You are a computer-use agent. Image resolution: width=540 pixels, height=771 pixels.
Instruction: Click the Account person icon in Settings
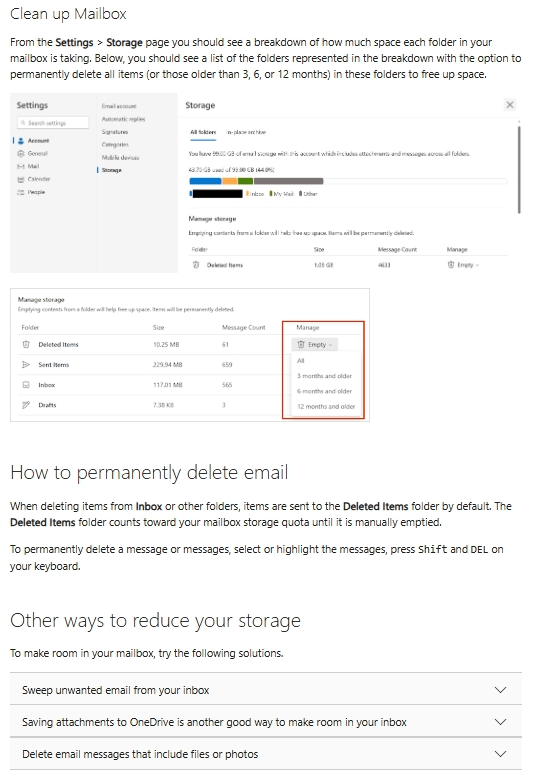pos(21,141)
